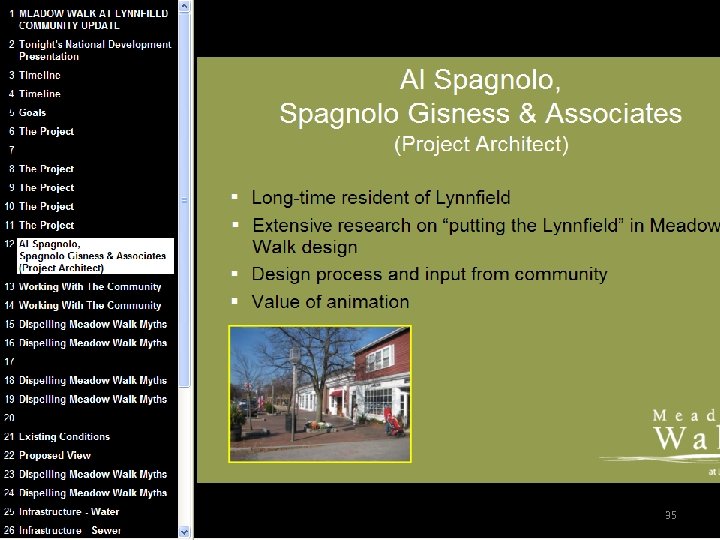Click the outline scrollbar up arrow
Viewport: 720px width, 540px height.
pos(184,6)
